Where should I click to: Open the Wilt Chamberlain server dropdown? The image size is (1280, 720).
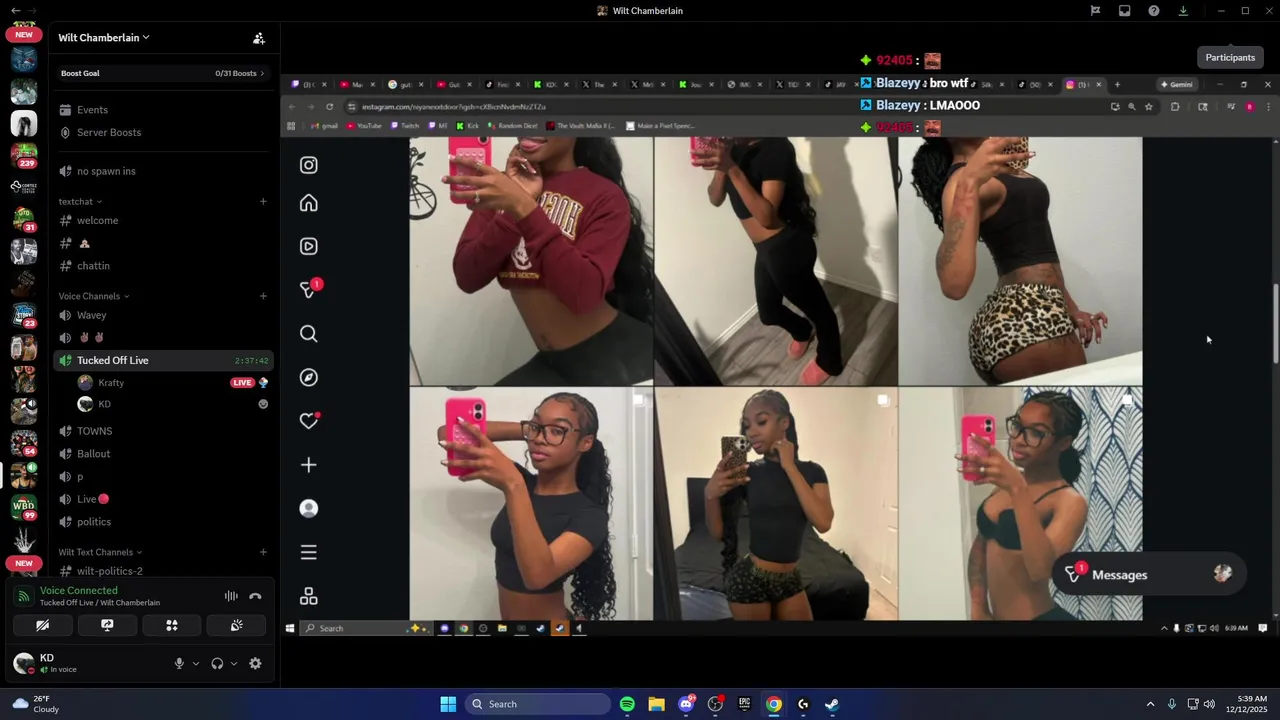pos(104,38)
